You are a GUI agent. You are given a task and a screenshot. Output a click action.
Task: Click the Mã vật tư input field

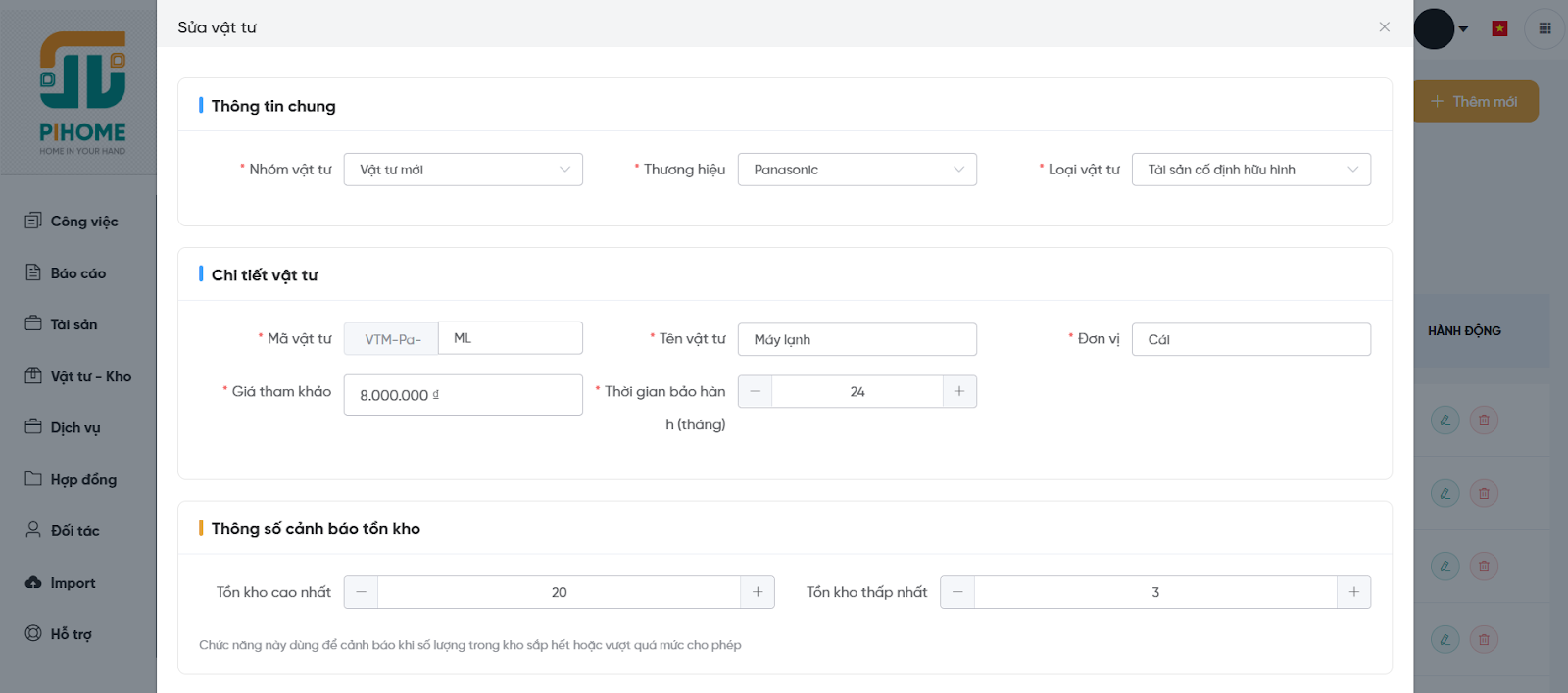(x=510, y=338)
